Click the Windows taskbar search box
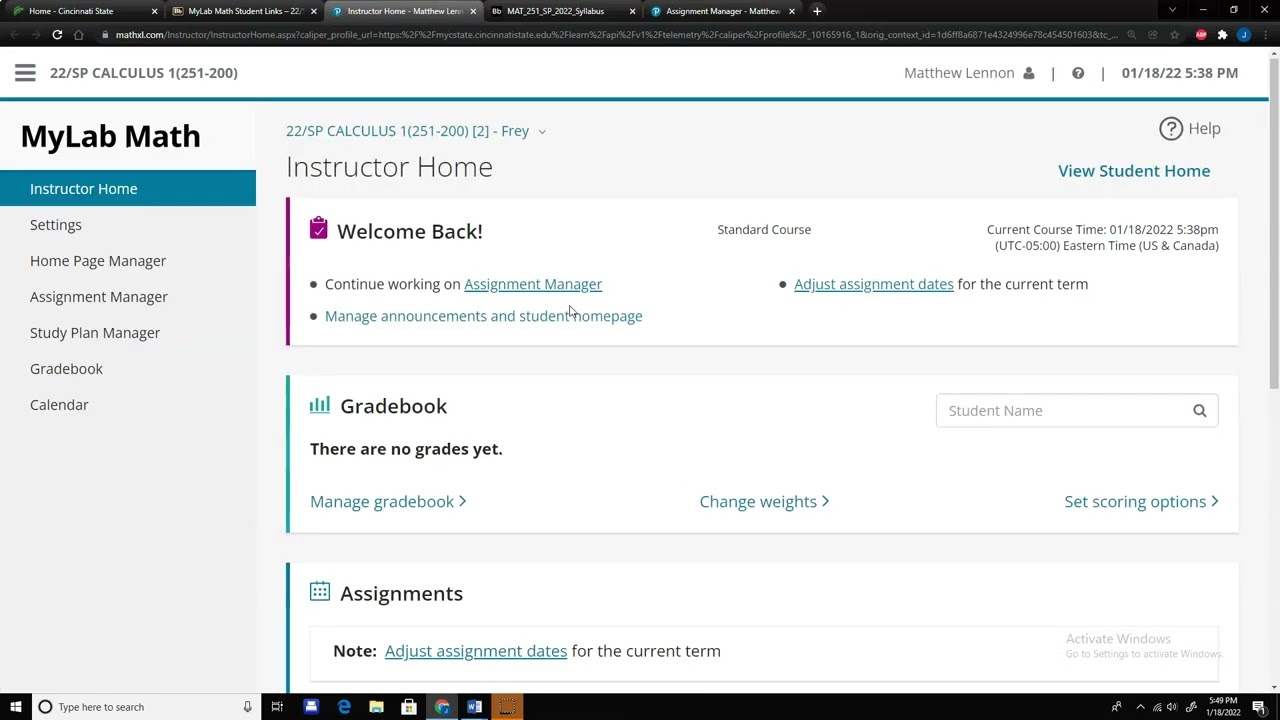 pyautogui.click(x=144, y=707)
